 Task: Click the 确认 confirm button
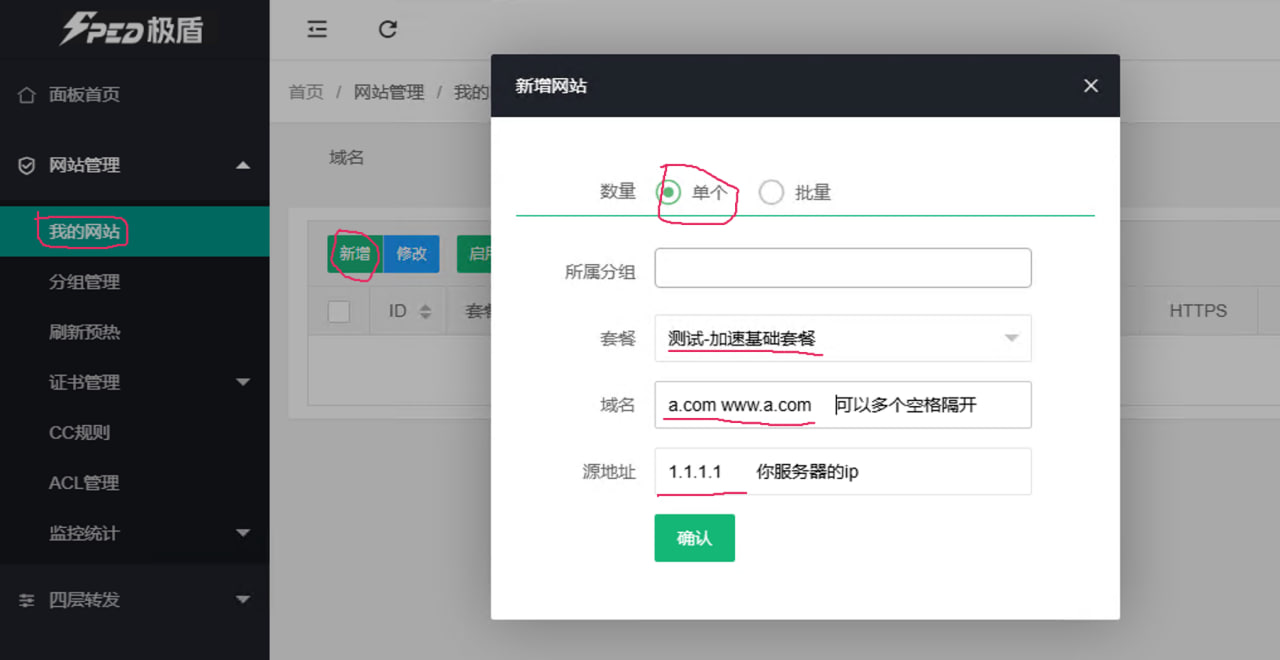click(x=694, y=538)
